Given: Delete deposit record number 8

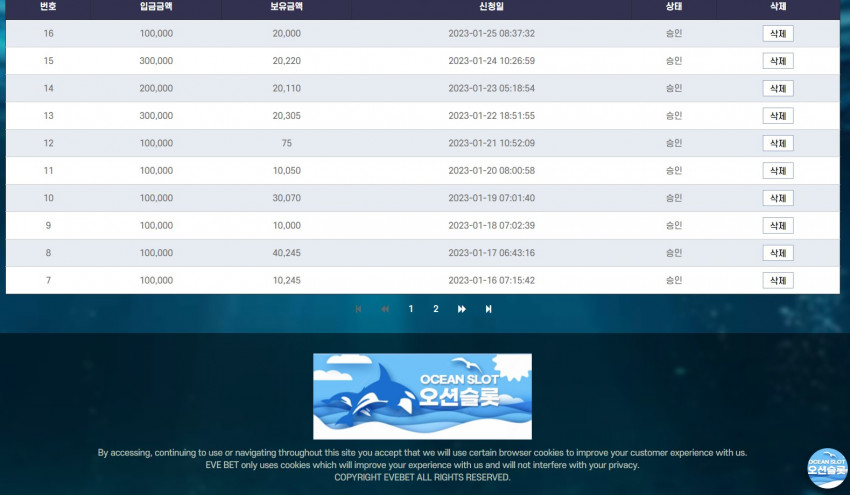Looking at the screenshot, I should (x=778, y=253).
